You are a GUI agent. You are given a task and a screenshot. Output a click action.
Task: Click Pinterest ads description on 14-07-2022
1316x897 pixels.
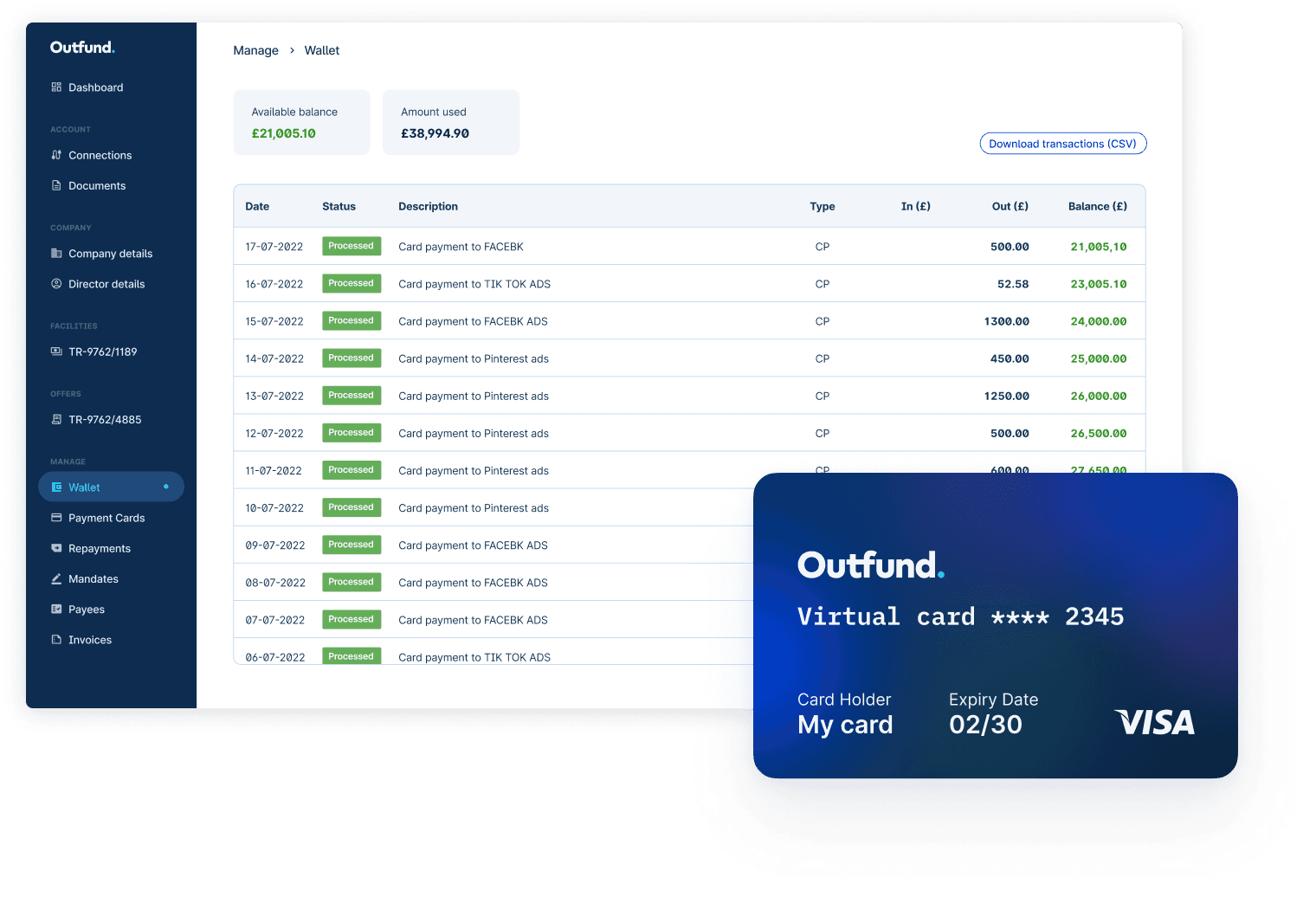tap(474, 358)
